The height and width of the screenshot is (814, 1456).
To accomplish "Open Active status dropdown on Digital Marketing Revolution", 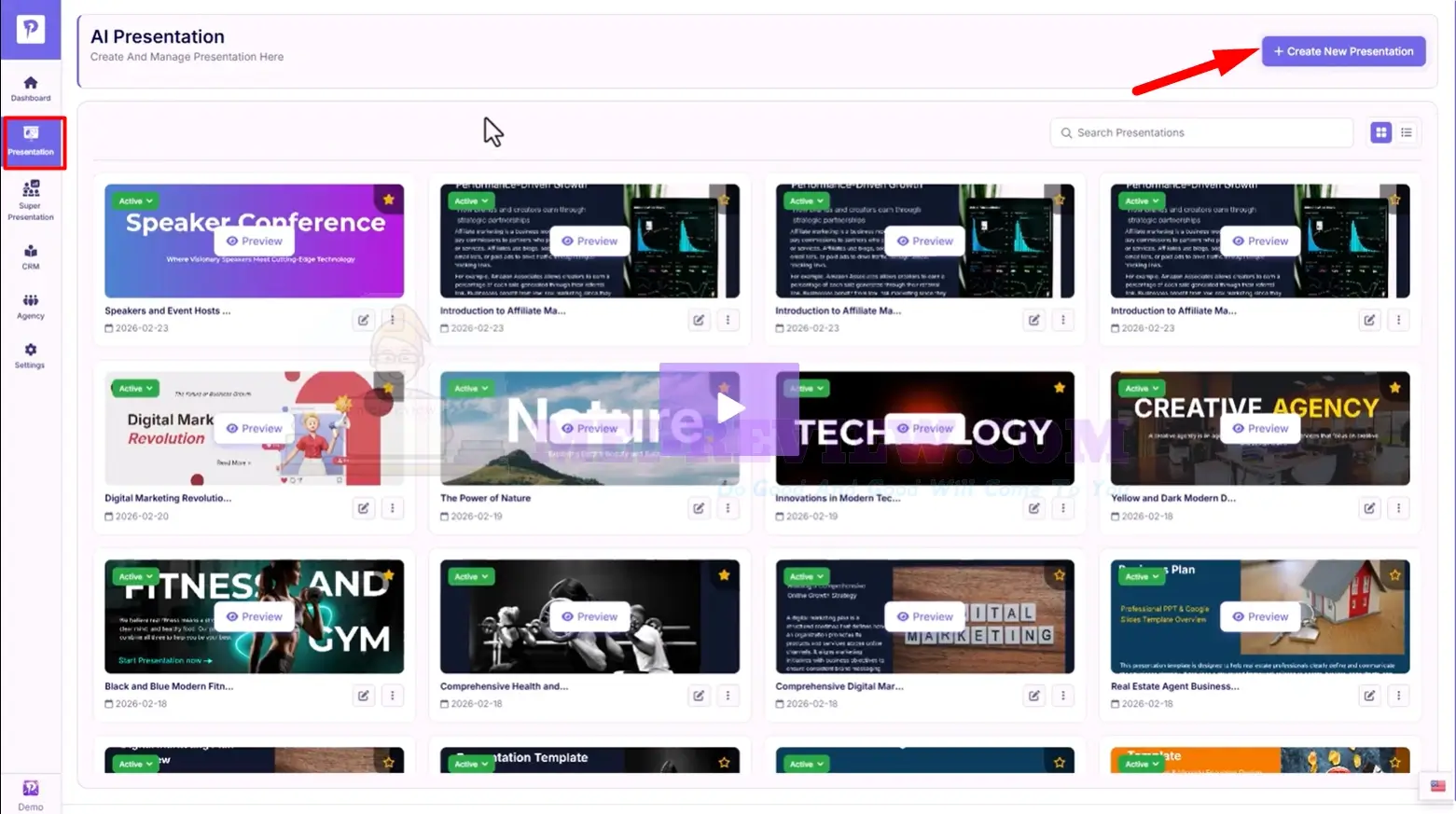I will 135,389.
